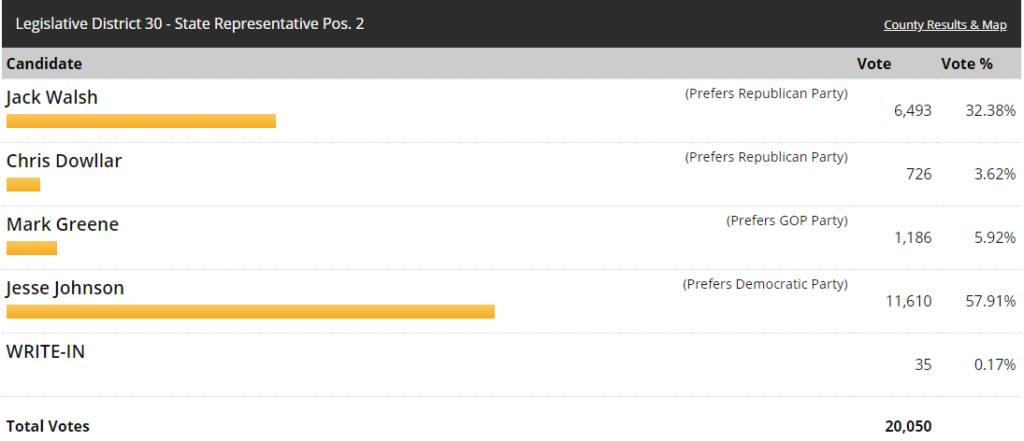Click the Legislative District 30 race title

(x=189, y=24)
